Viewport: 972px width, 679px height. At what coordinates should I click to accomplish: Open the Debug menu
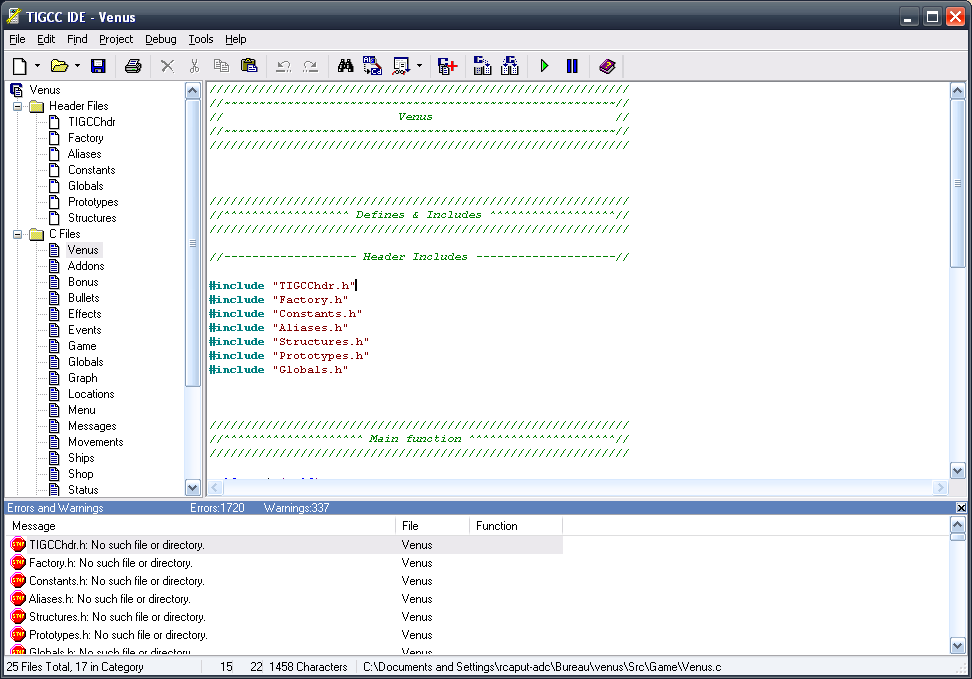click(160, 39)
